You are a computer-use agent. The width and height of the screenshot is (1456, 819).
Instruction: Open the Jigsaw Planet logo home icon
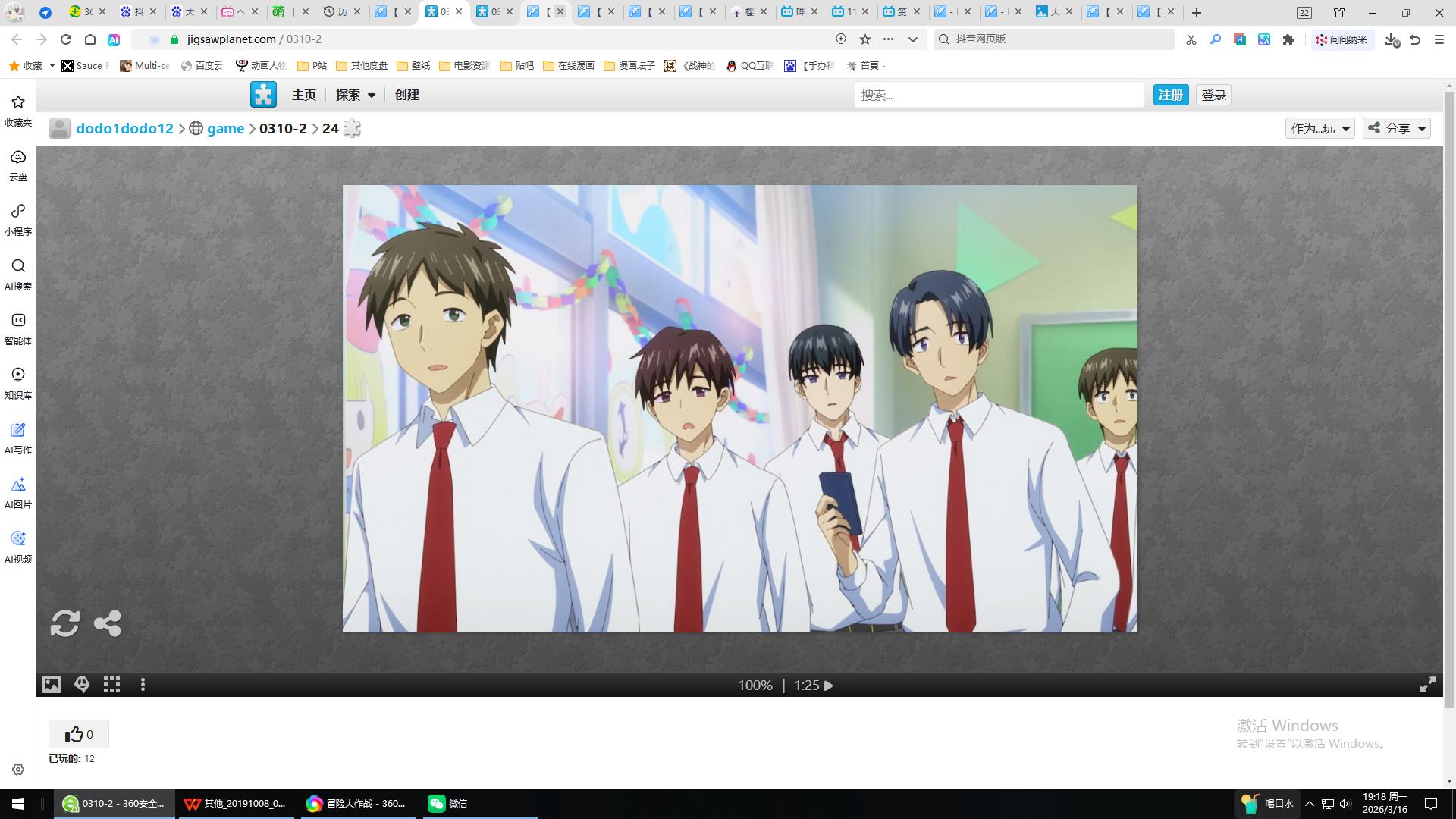click(263, 95)
